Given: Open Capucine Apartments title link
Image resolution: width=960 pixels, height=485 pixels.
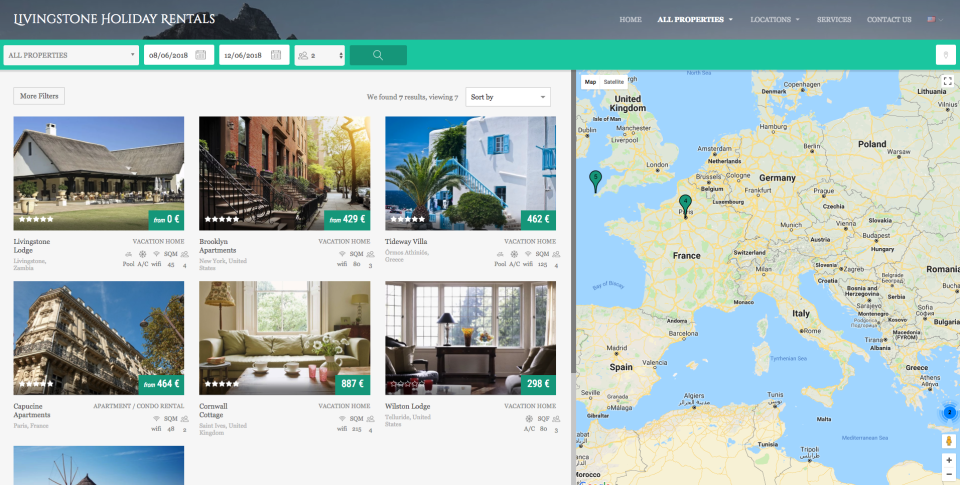Looking at the screenshot, I should point(32,410).
